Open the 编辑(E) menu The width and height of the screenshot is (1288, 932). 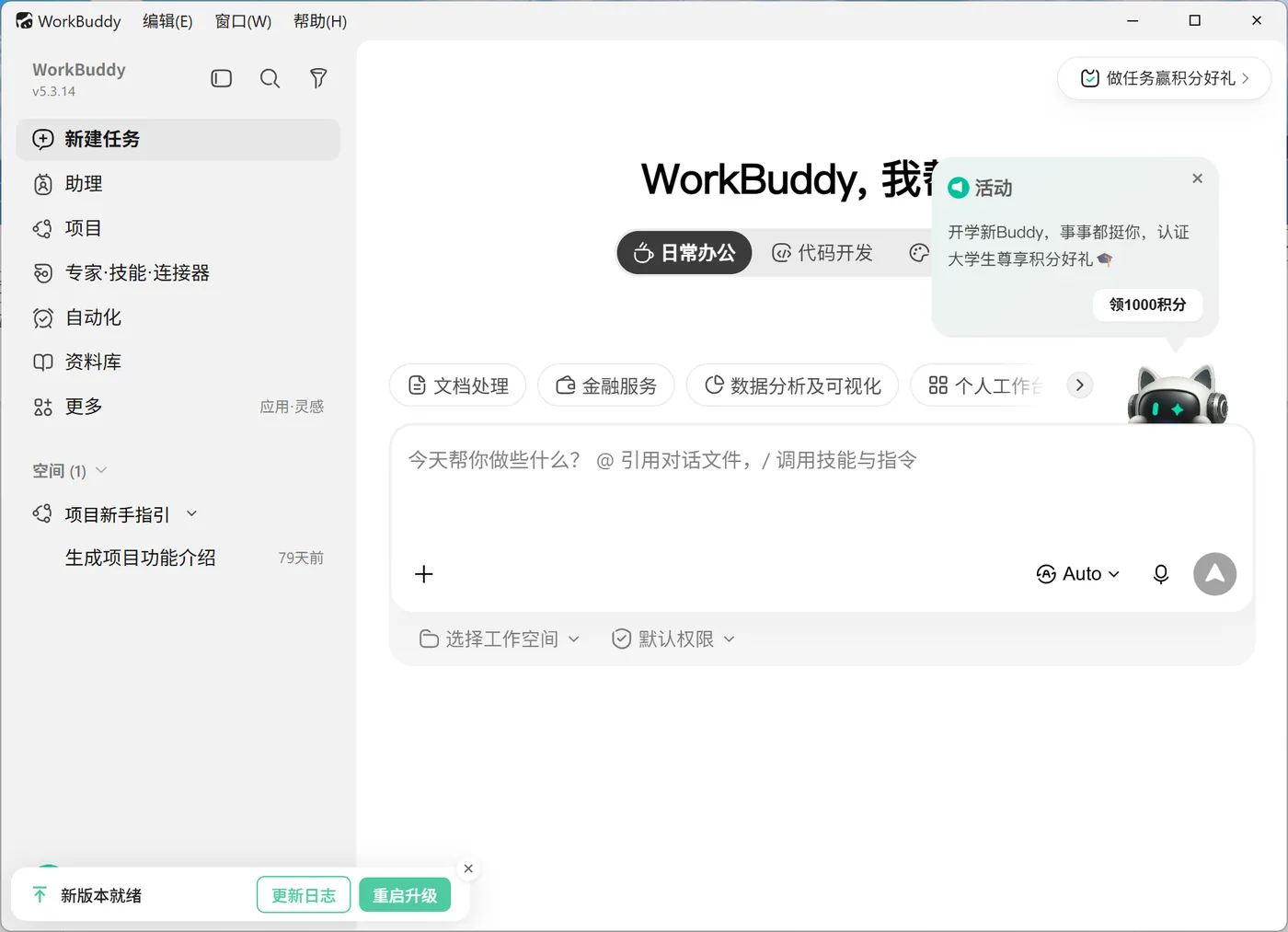(167, 20)
